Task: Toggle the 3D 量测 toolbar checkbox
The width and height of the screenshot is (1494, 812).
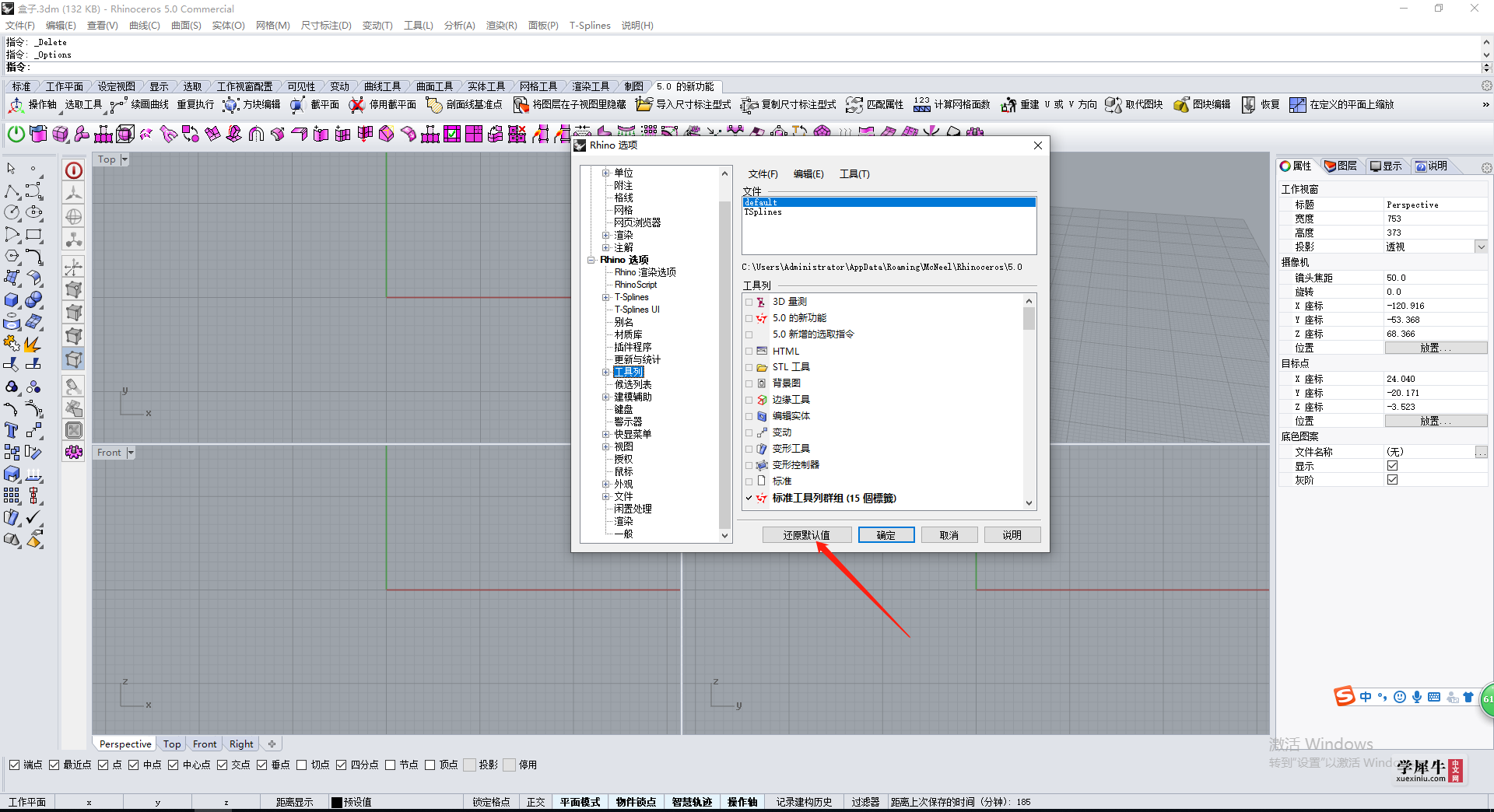Action: (749, 302)
